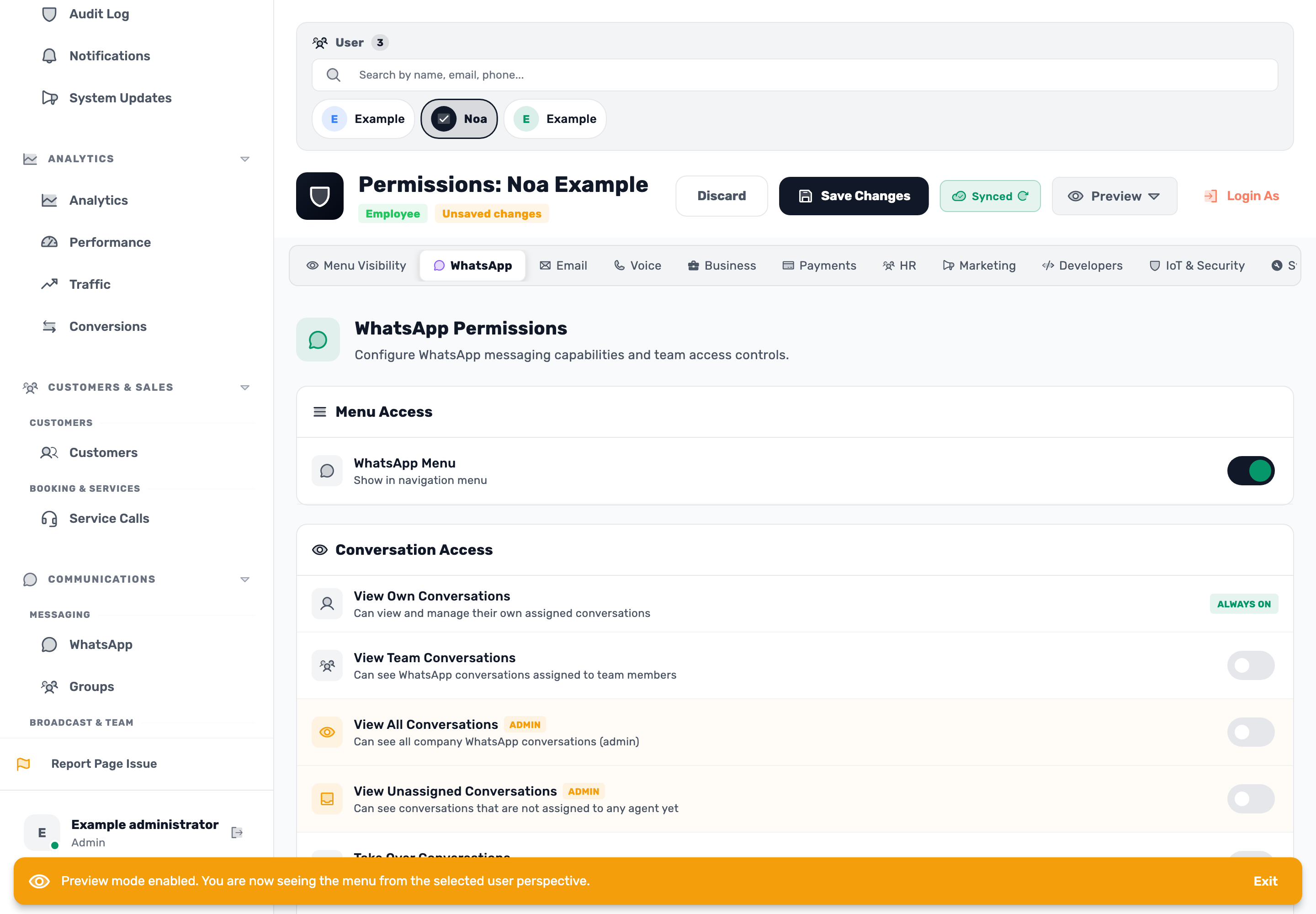Turn on View Unassigned Conversations toggle
The image size is (1316, 914).
[1251, 799]
